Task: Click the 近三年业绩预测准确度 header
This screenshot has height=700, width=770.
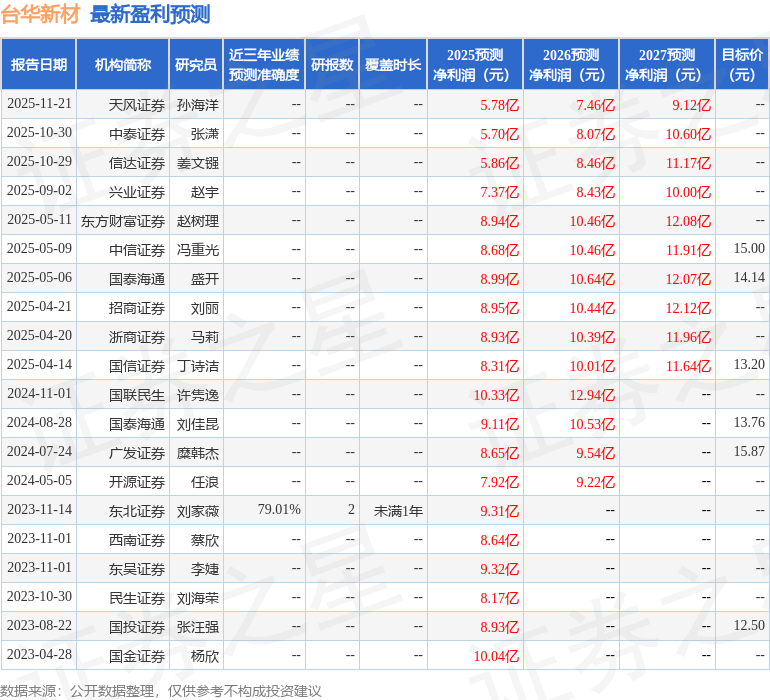Action: click(x=264, y=65)
